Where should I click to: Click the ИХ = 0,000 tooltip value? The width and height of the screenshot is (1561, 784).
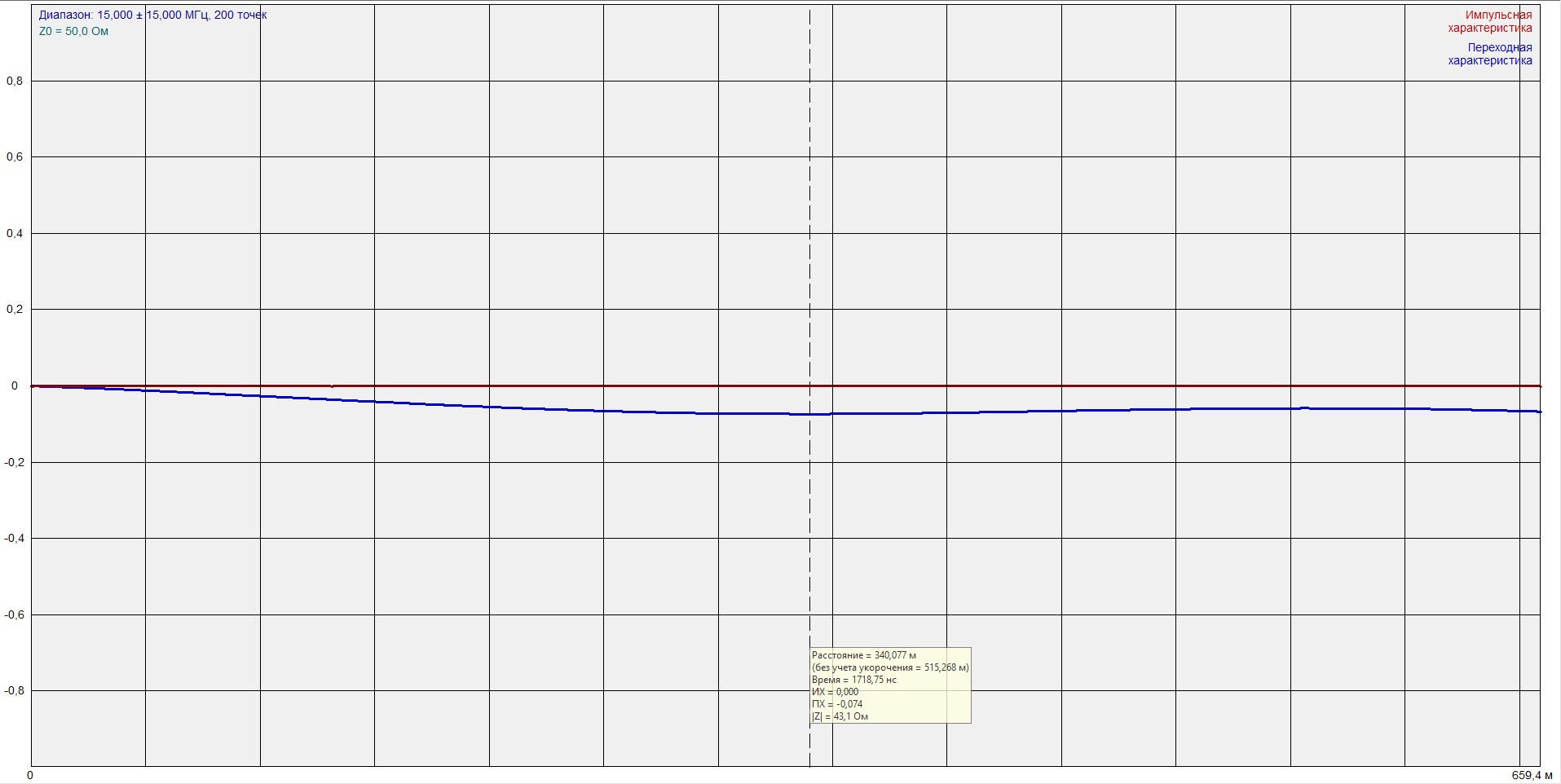click(835, 692)
